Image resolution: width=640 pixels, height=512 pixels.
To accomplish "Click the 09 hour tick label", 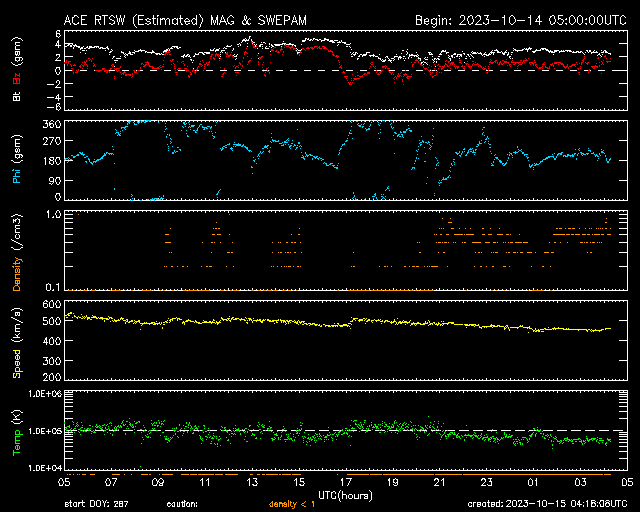I will (x=158, y=482).
